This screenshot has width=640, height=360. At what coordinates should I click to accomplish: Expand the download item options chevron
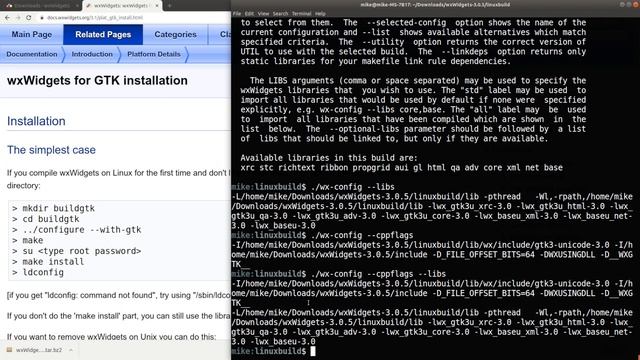click(71, 350)
